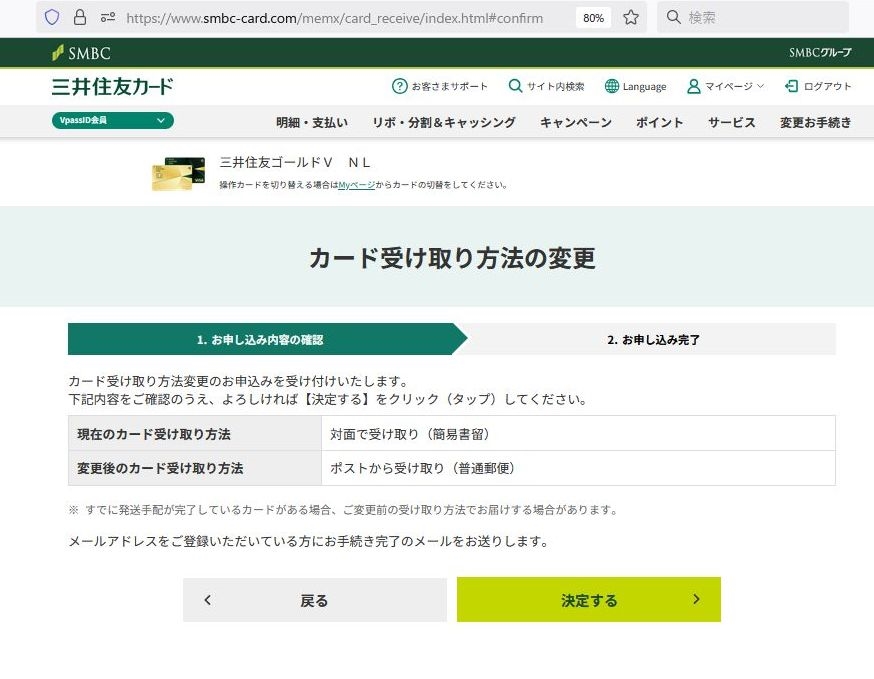Screen dimensions: 874x679
Task: Open the 明細・支払い menu
Action: coord(312,122)
